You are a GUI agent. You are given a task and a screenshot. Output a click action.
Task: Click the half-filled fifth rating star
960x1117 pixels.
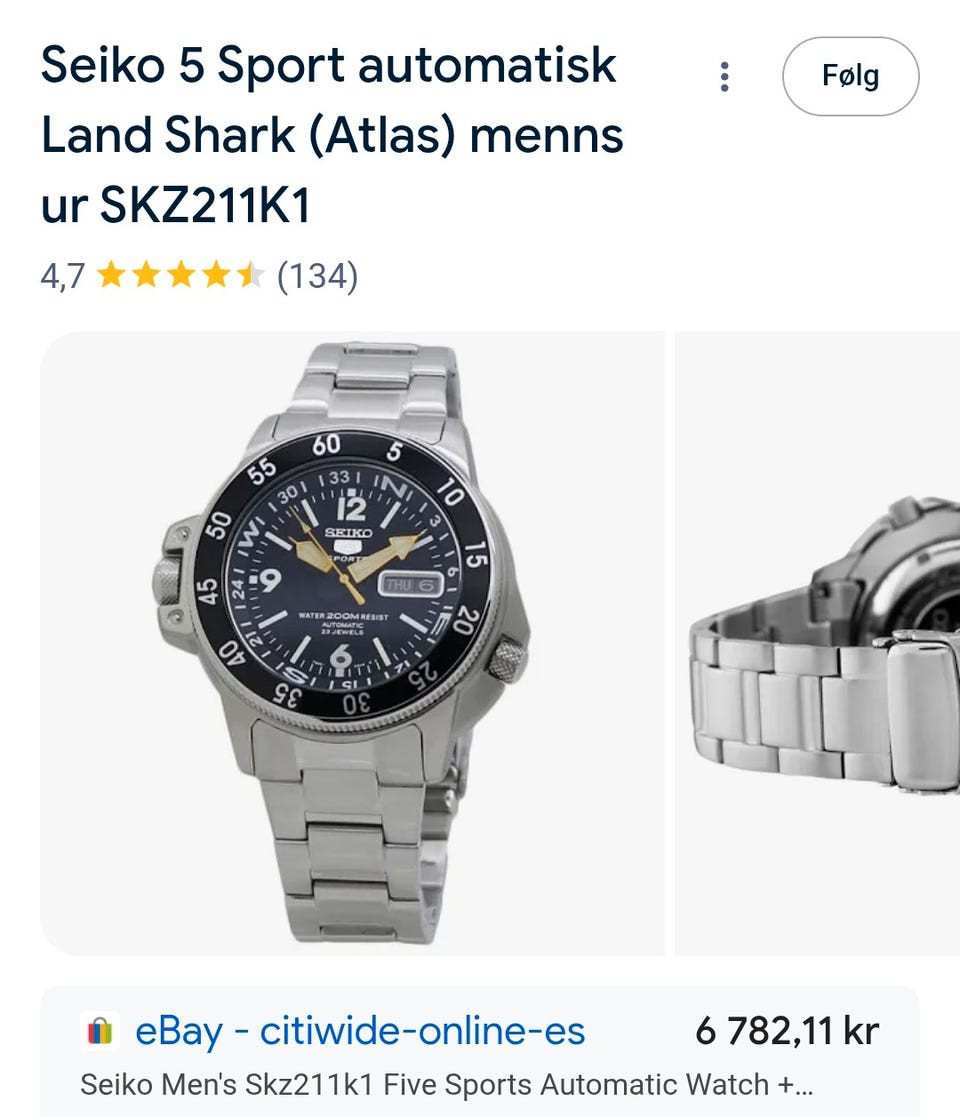coord(250,275)
